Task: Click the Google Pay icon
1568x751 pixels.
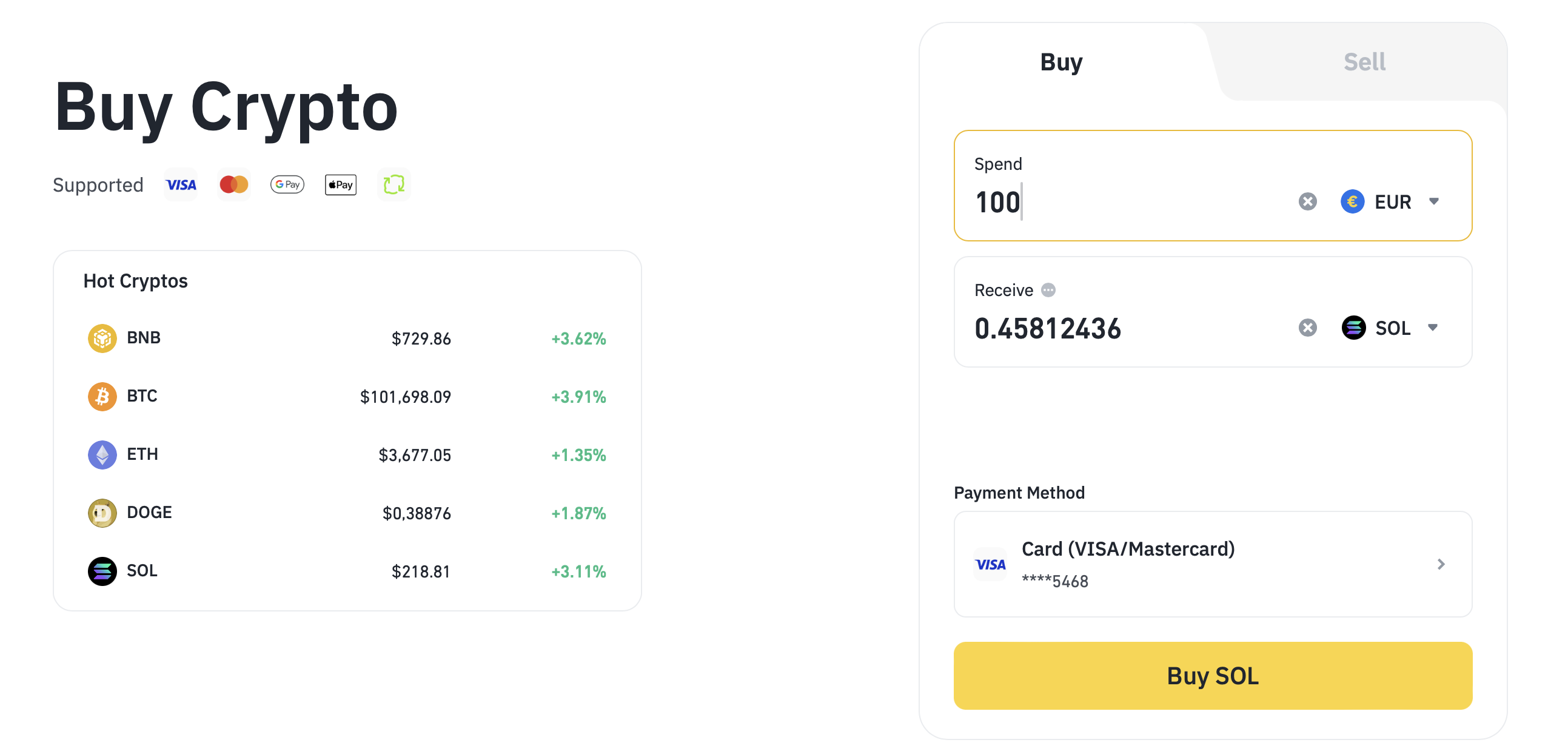Action: (x=287, y=184)
